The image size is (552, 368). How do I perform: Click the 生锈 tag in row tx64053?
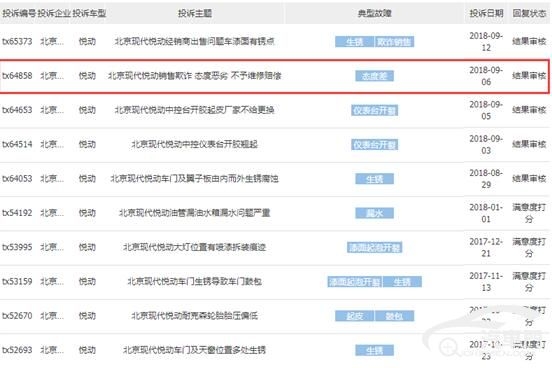coord(375,179)
